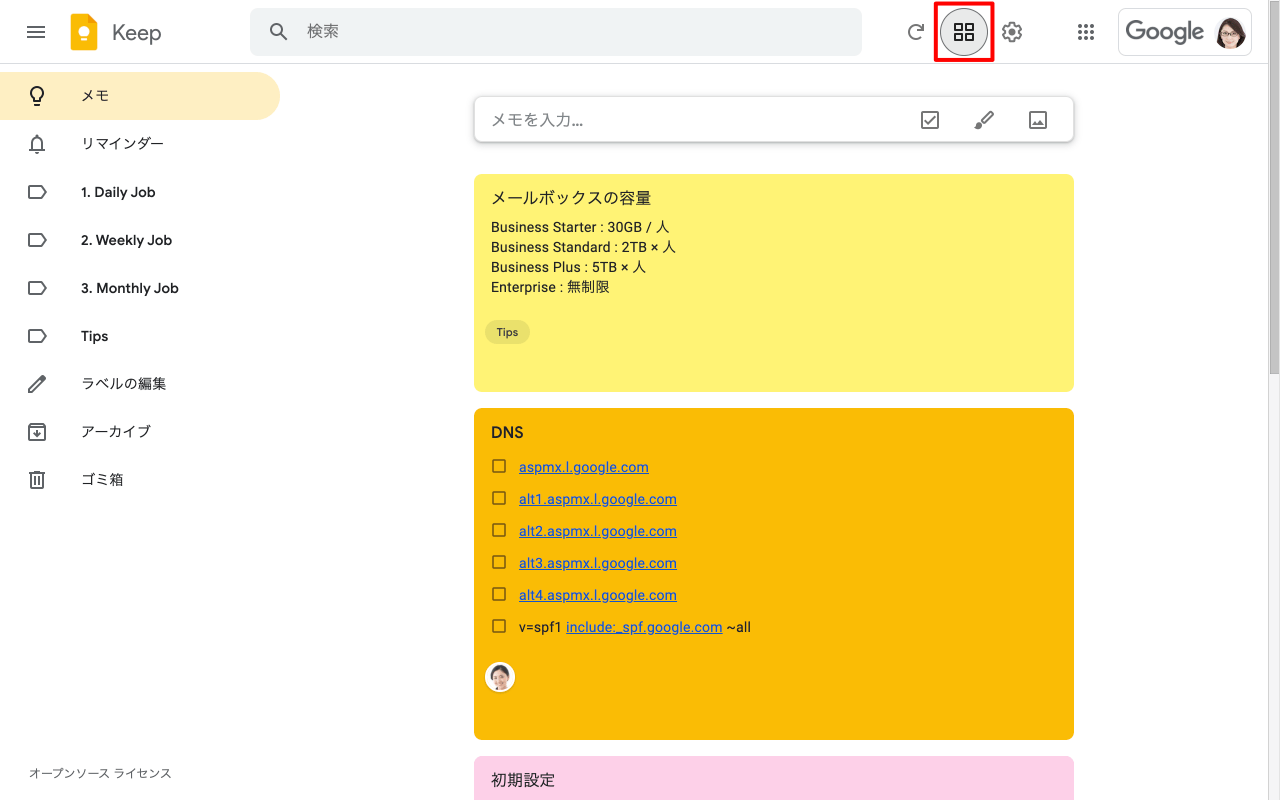1280x800 pixels.
Task: Select the 1. Daily Job label
Action: click(118, 192)
